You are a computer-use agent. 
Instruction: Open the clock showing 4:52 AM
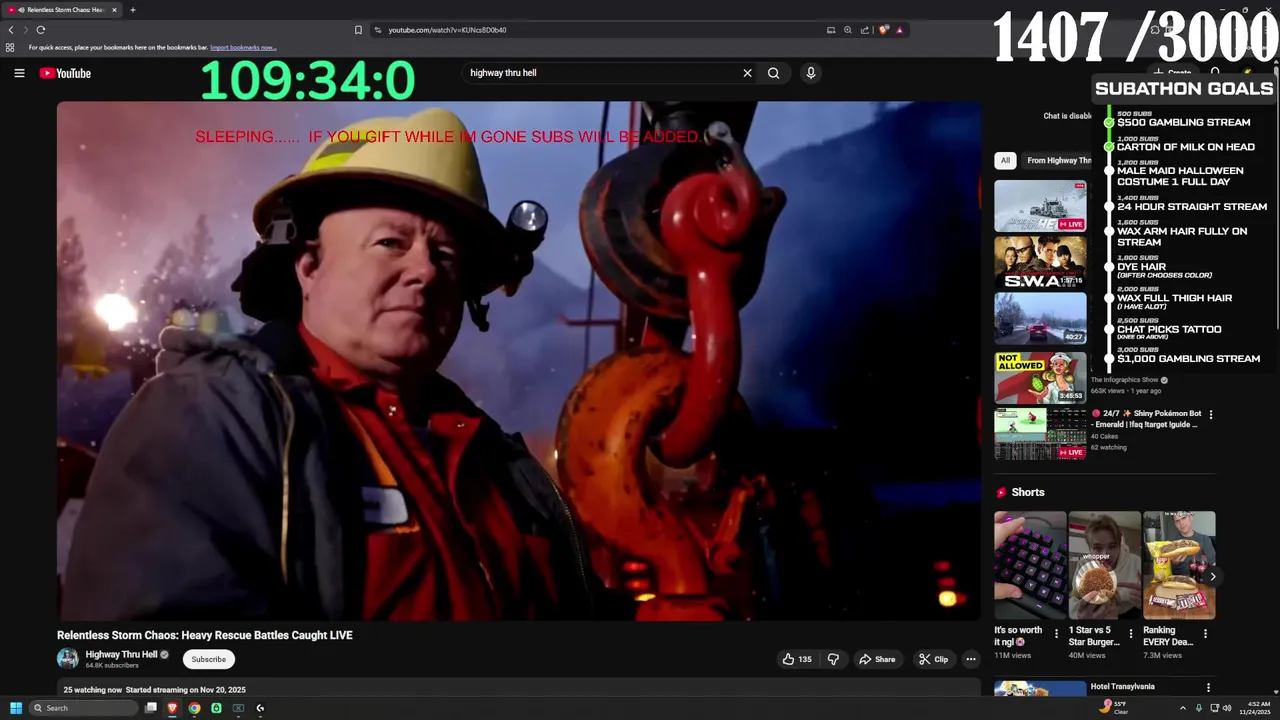pos(1256,708)
